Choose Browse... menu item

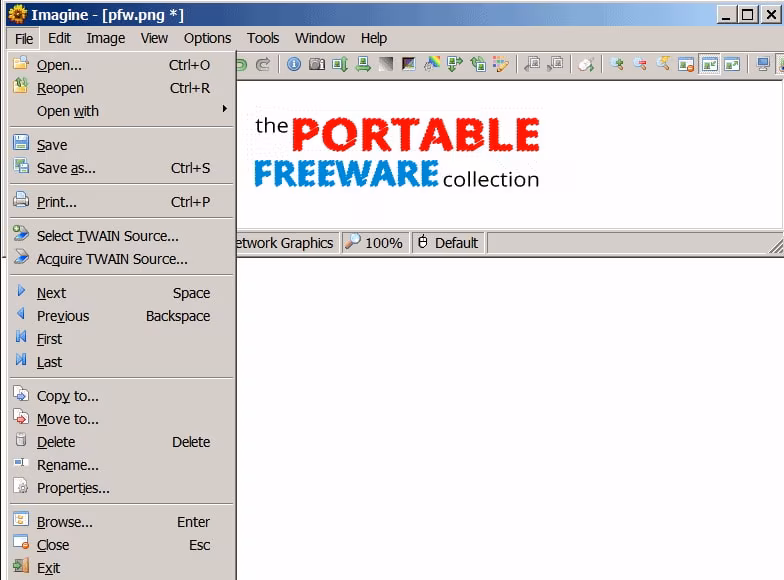click(x=122, y=522)
